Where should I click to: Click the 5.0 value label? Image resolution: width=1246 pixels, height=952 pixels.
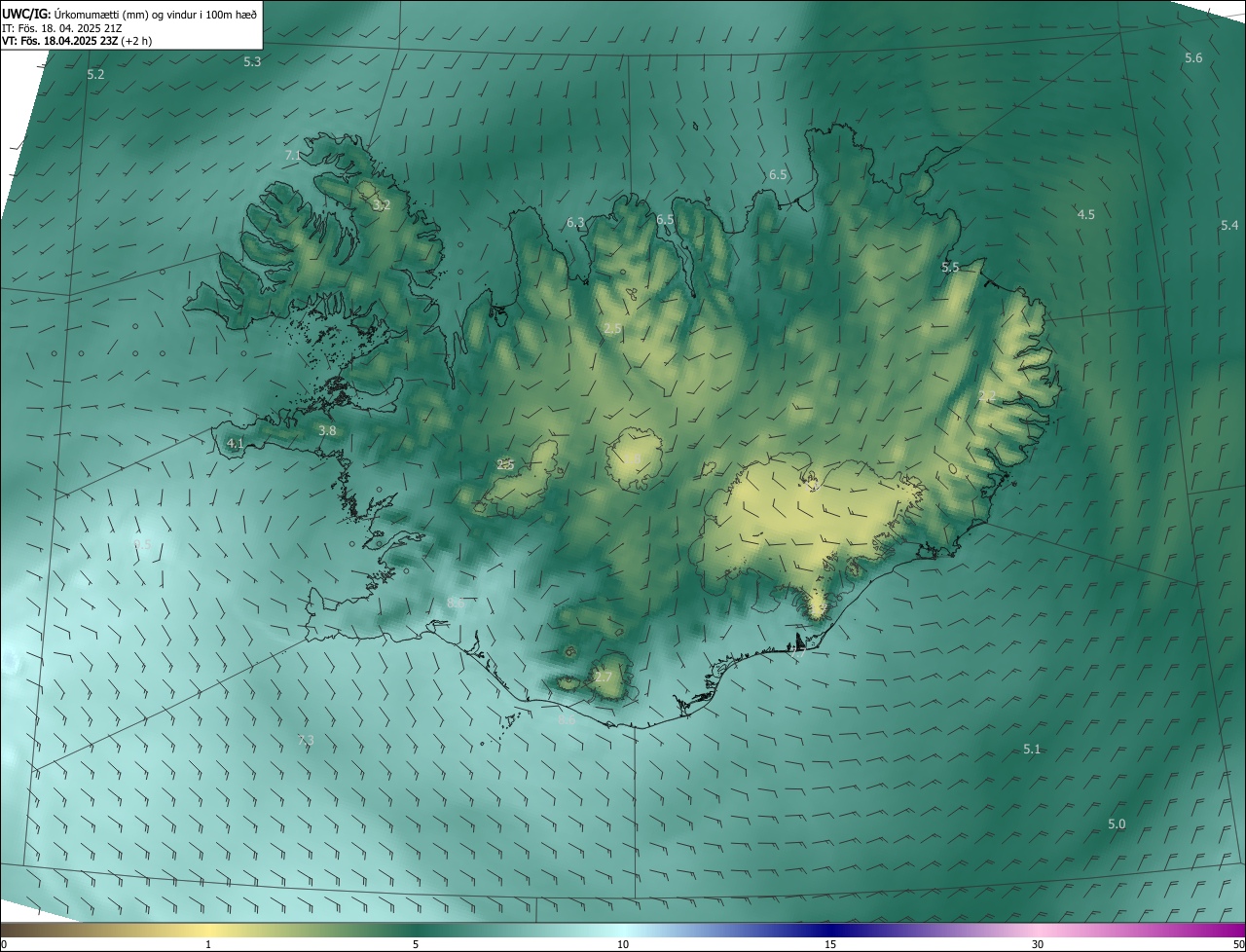[x=1117, y=824]
